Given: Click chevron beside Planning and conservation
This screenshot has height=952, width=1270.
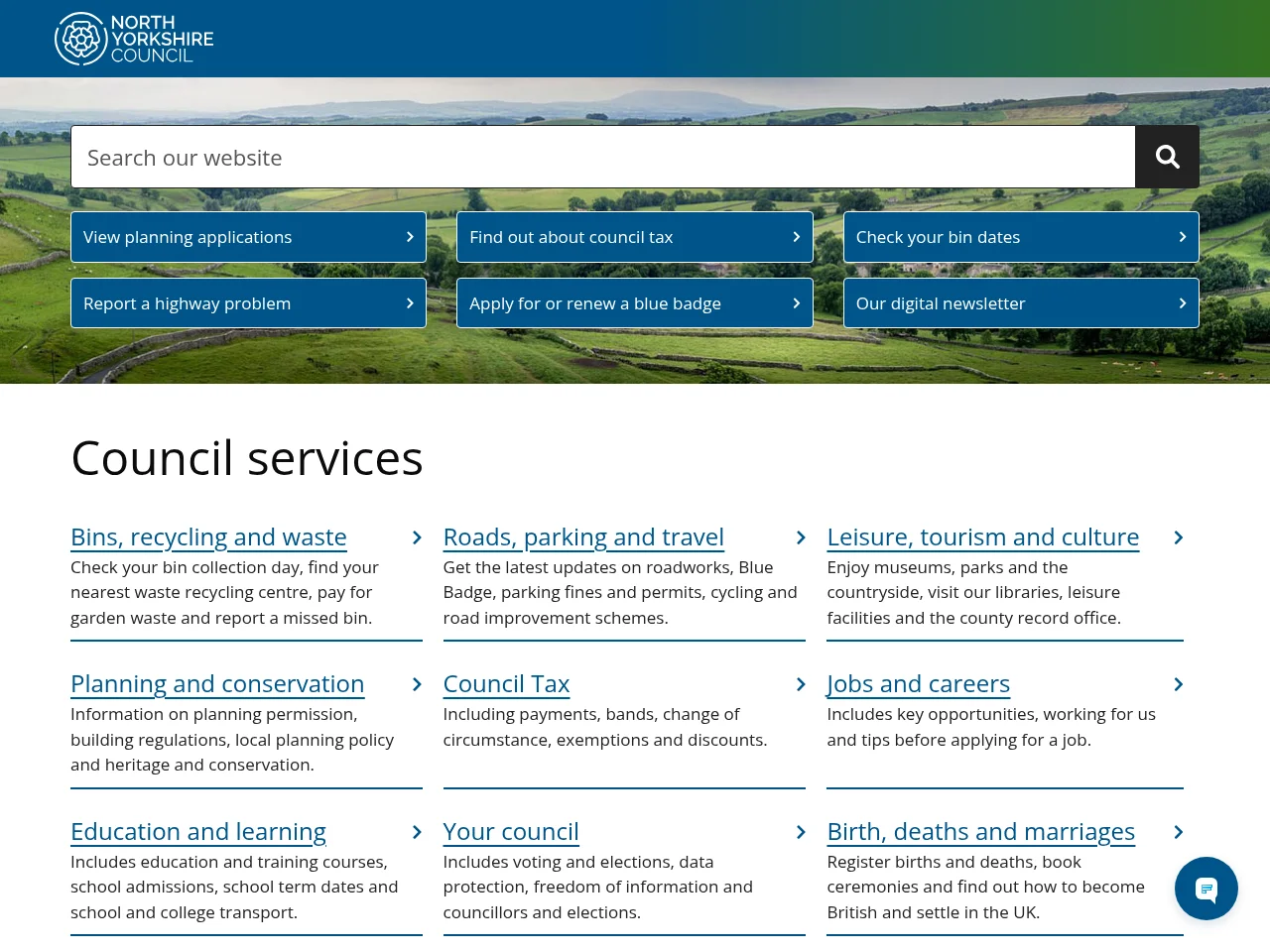Looking at the screenshot, I should click(417, 684).
